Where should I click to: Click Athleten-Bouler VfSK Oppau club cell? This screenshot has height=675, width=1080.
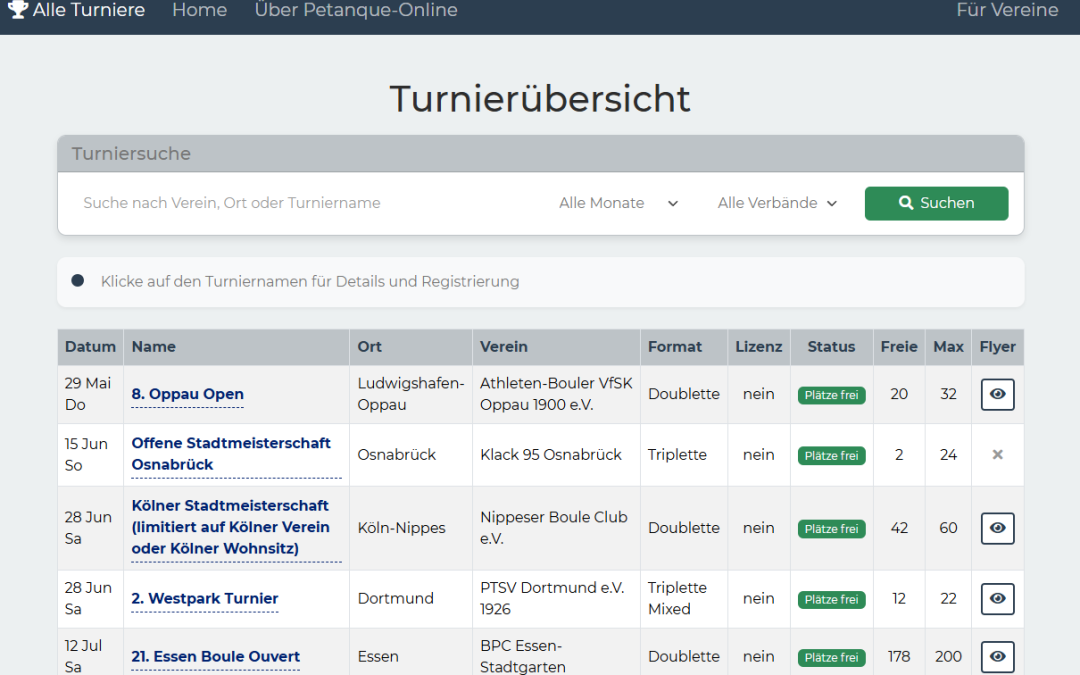pos(556,394)
